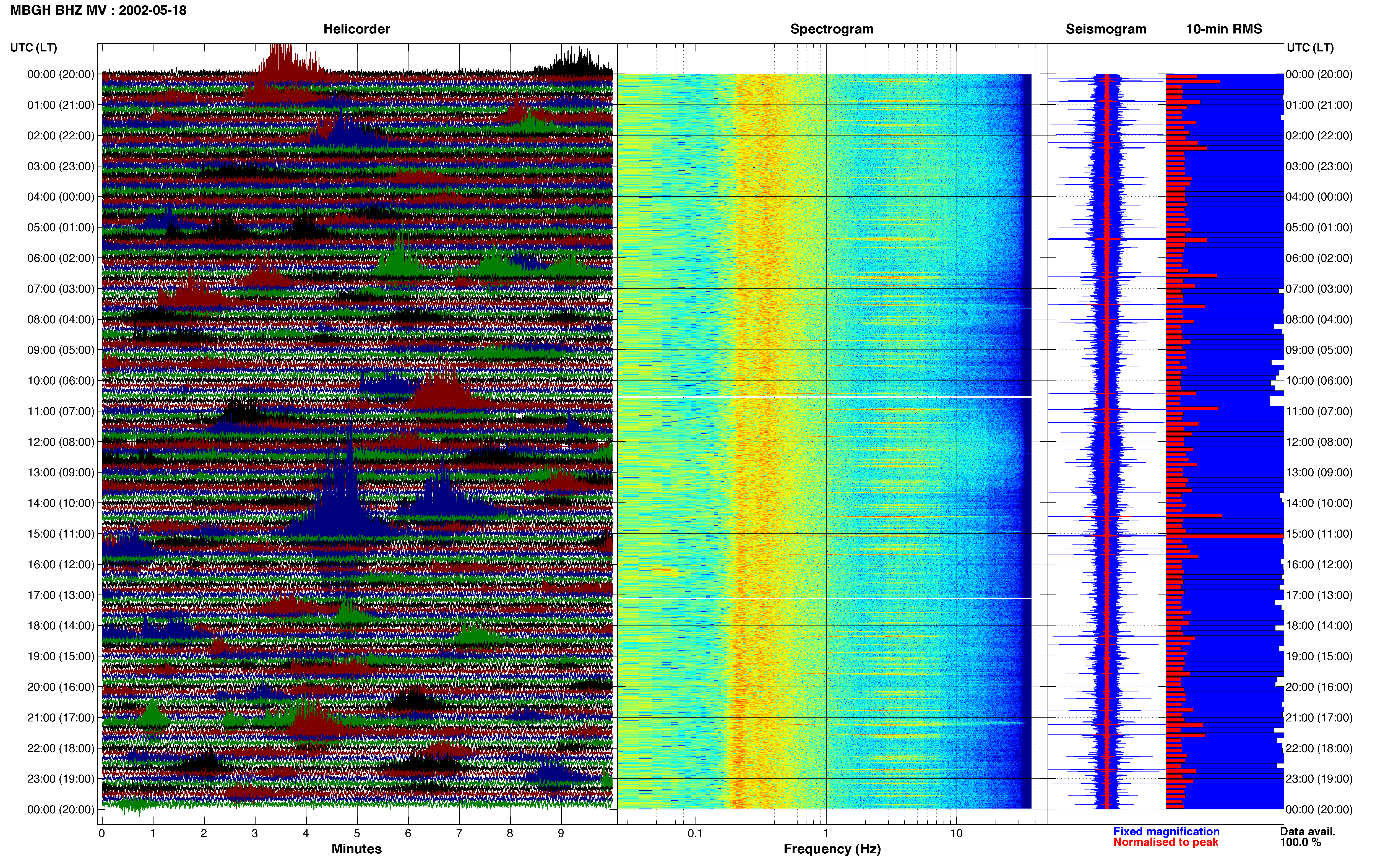Screen dimensions: 1388x868
Task: Click the '100.0 %' availability value
Action: [x=1300, y=842]
